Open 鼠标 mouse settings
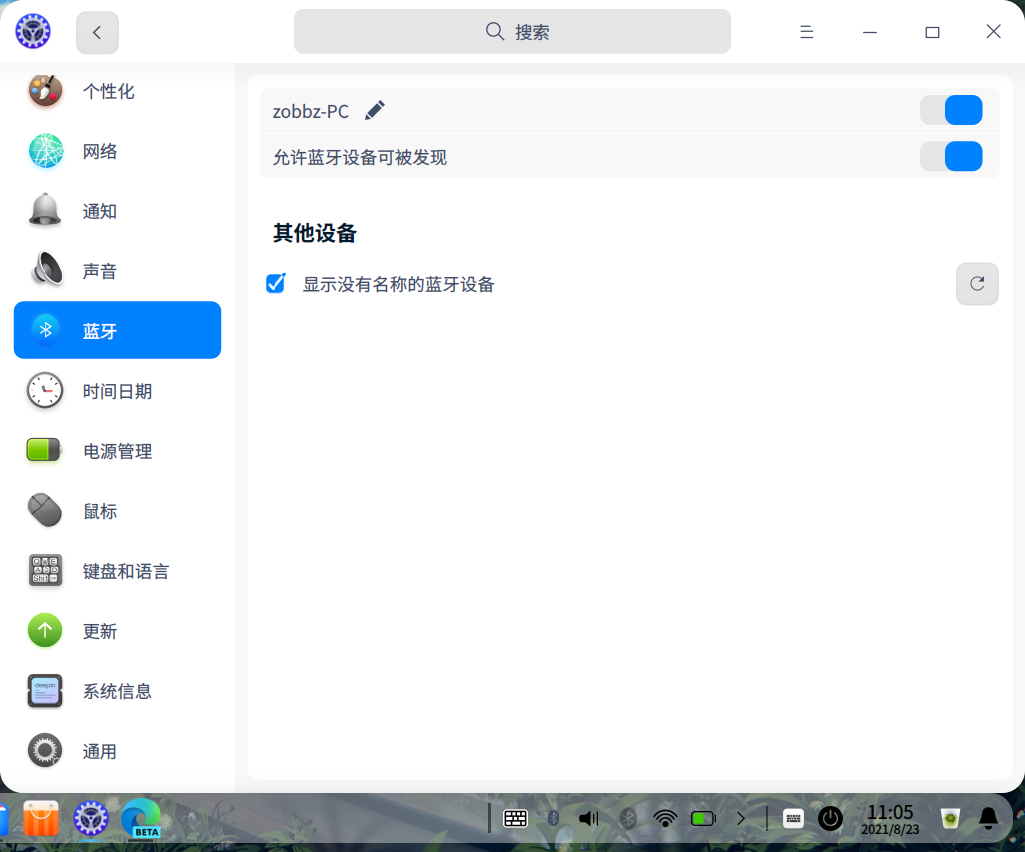Viewport: 1025px width, 852px height. pyautogui.click(x=117, y=511)
